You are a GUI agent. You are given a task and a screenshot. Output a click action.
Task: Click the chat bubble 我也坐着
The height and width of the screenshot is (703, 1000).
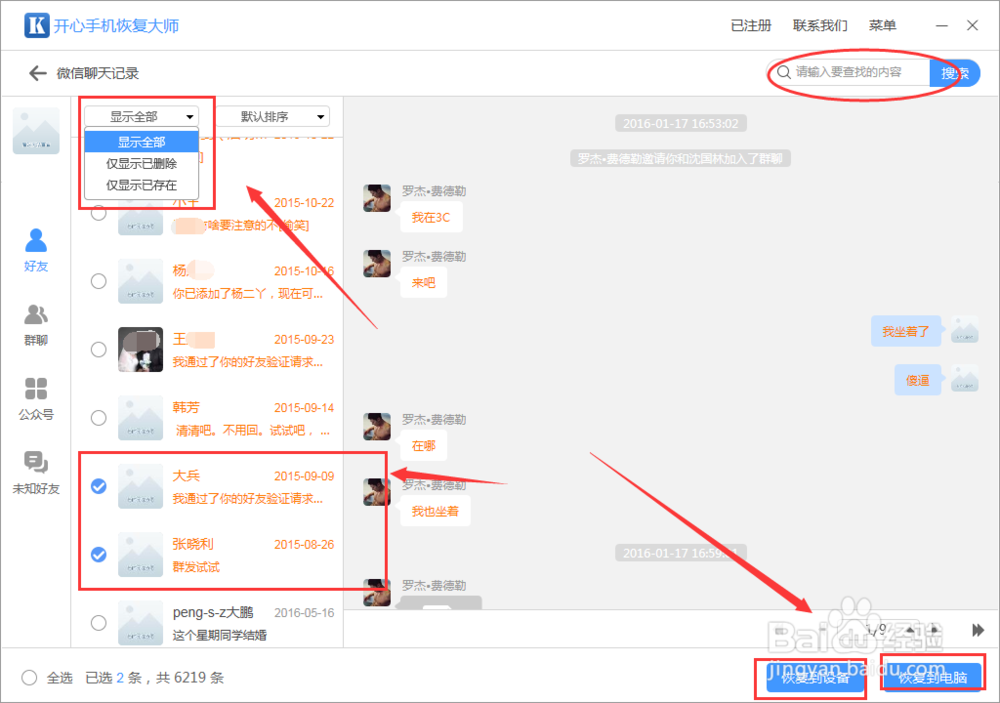435,511
